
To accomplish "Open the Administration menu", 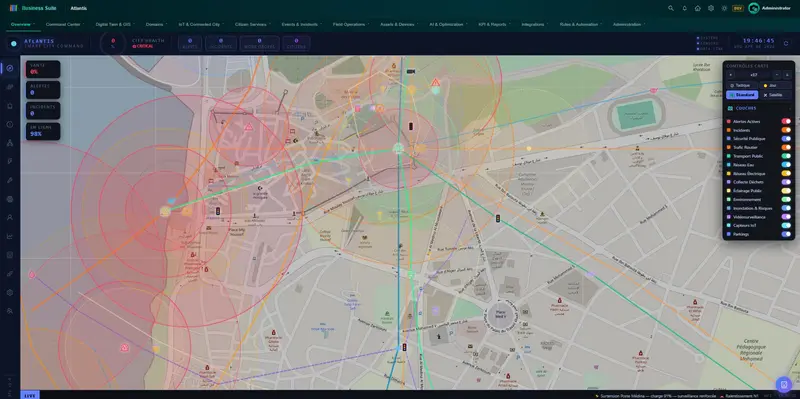I will click(629, 24).
